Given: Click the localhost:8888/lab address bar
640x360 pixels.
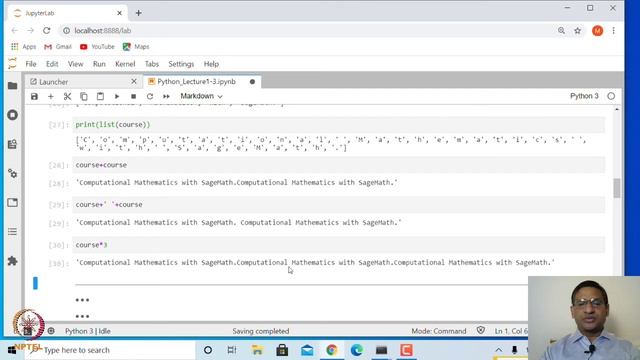Looking at the screenshot, I should coord(306,31).
